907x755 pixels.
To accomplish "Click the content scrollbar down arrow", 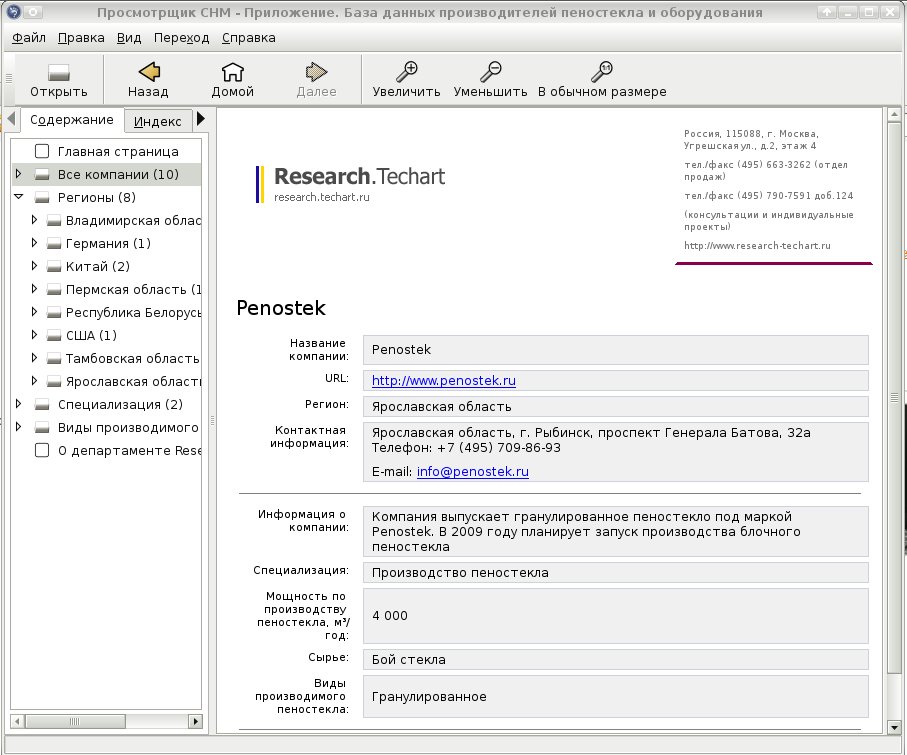I will pos(894,728).
